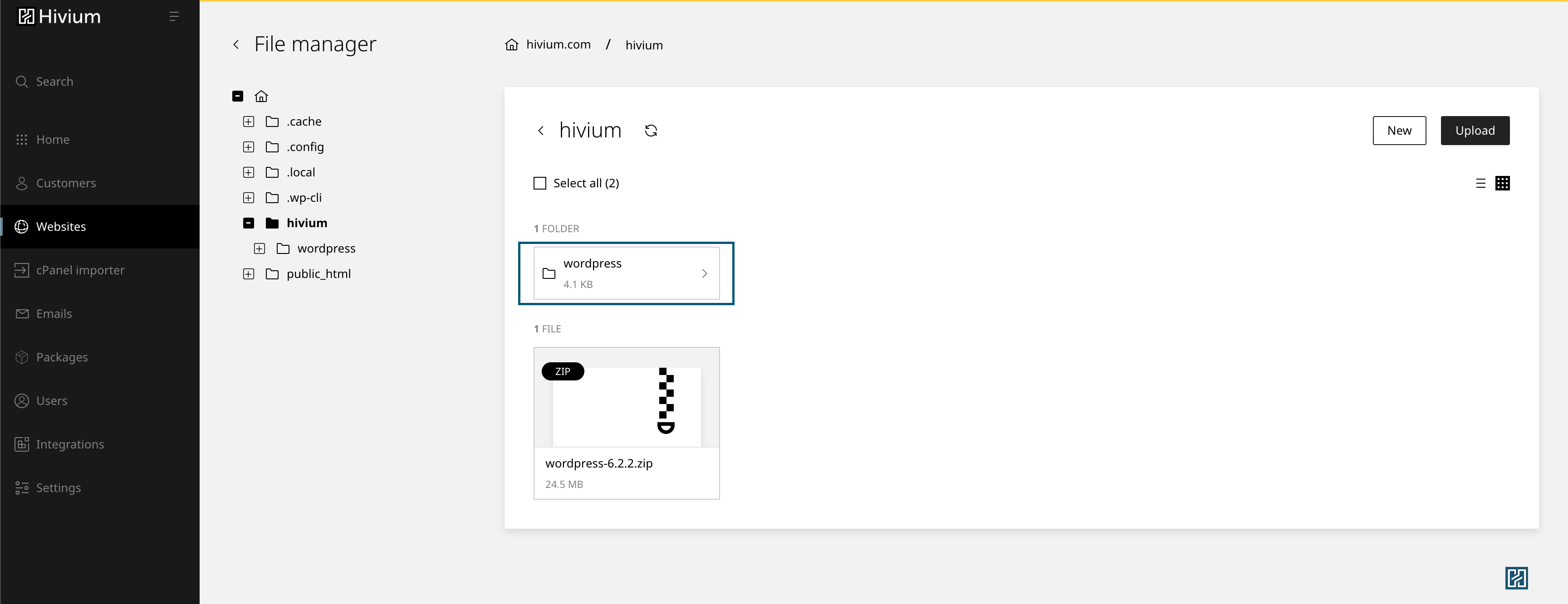This screenshot has width=1568, height=604.
Task: Switch to grid view
Action: click(1502, 183)
